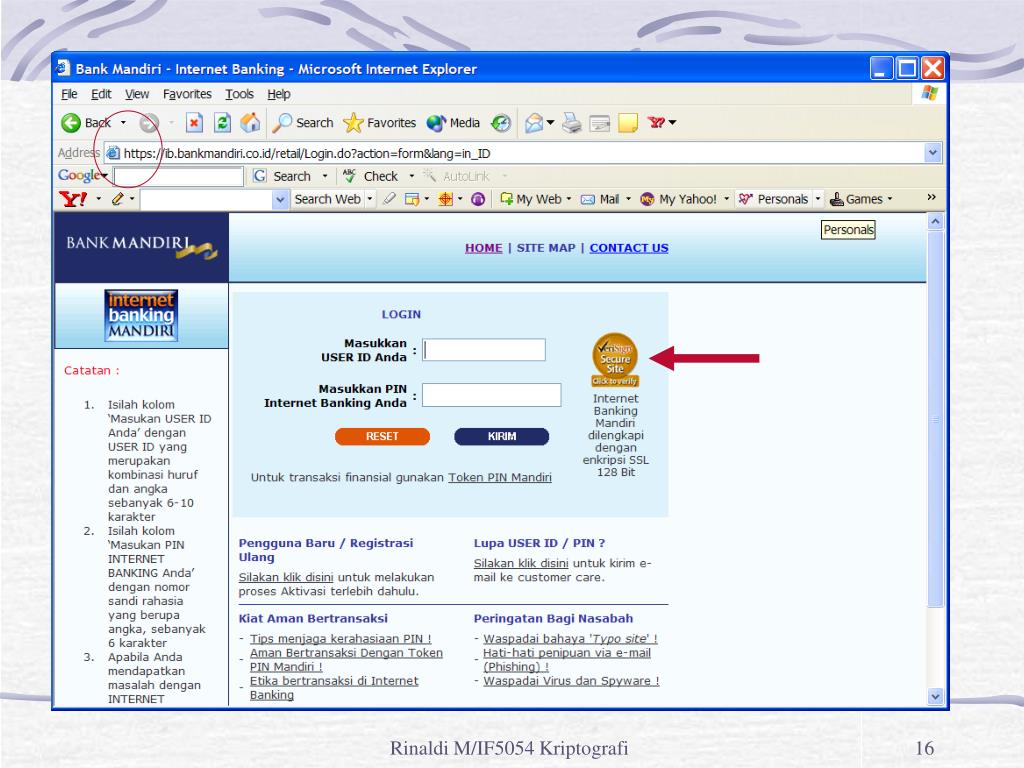
Task: Click the internet banking MANDIRI logo
Action: click(141, 315)
